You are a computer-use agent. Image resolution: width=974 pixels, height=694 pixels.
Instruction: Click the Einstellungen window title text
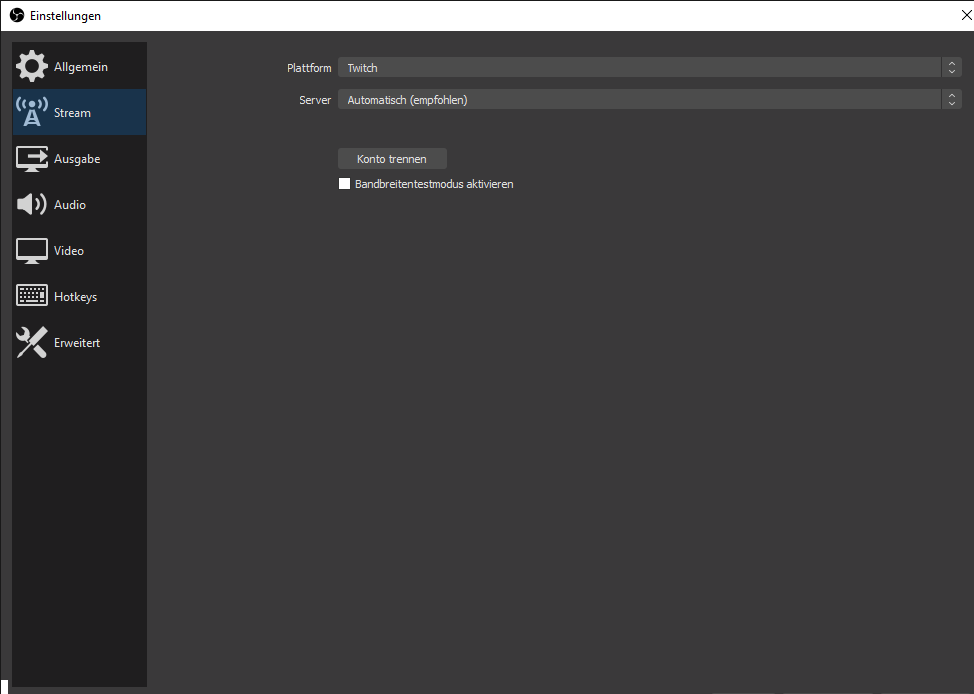[x=65, y=16]
